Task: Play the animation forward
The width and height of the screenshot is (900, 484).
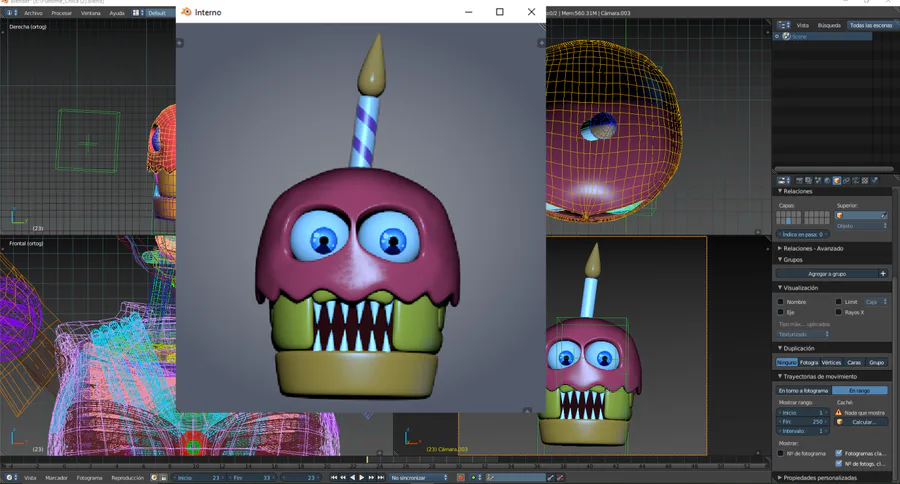Action: pos(362,478)
